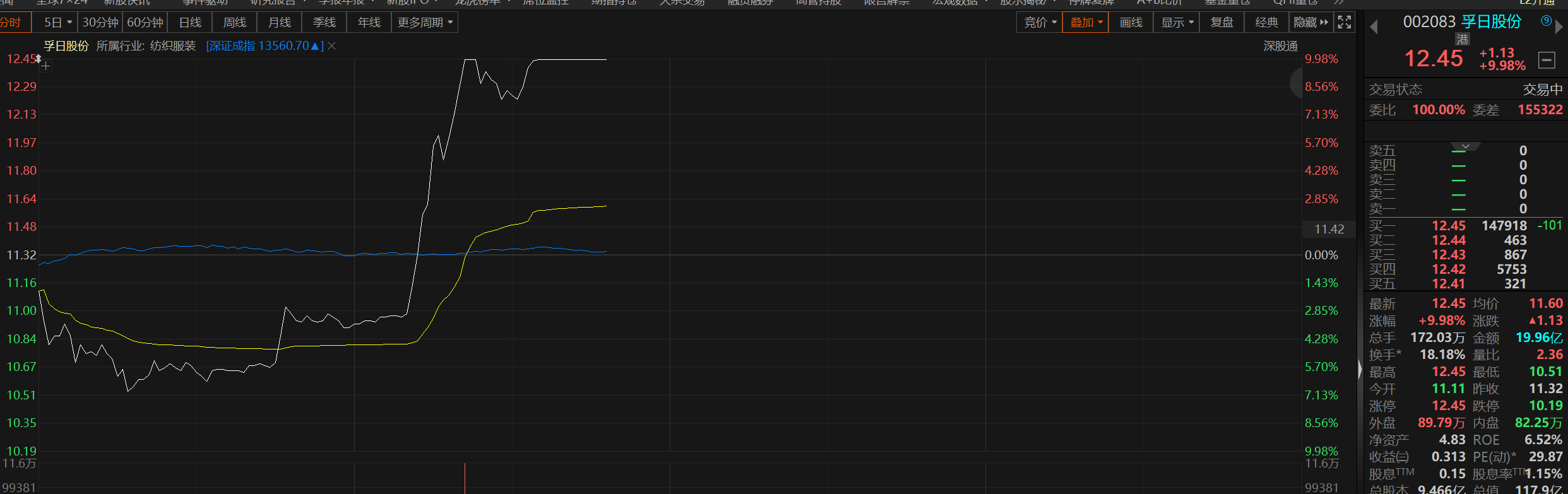Viewport: 1568px width, 494px height.
Task: Click the yellow 孚日股份 chart title
Action: tap(66, 46)
